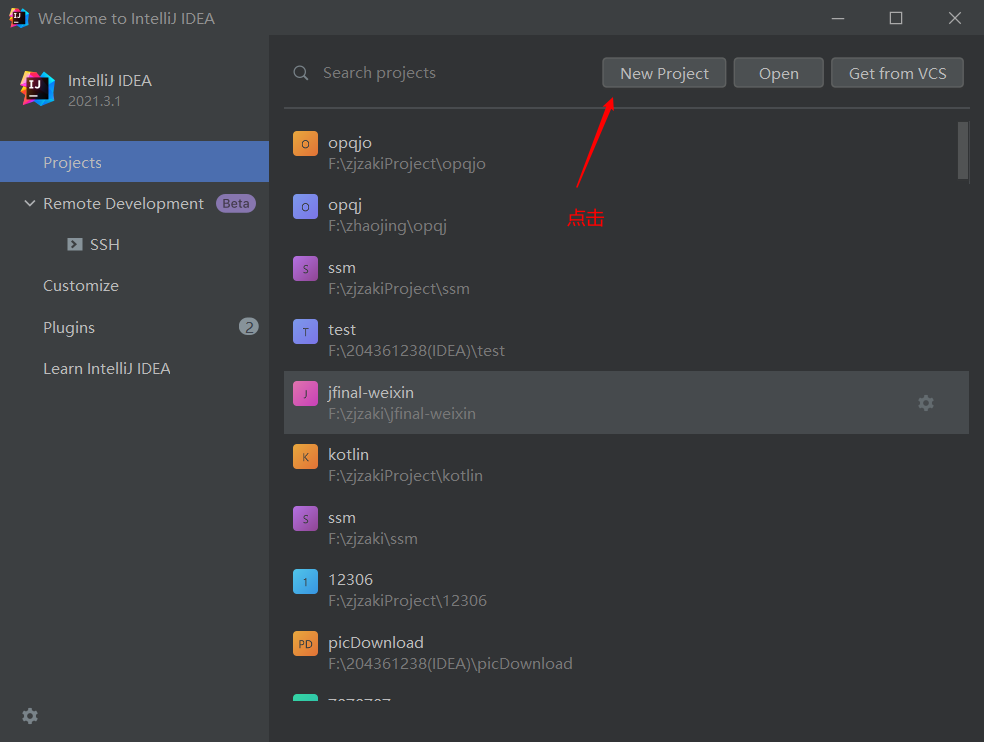984x742 pixels.
Task: Minimize the Welcome window
Action: click(838, 18)
